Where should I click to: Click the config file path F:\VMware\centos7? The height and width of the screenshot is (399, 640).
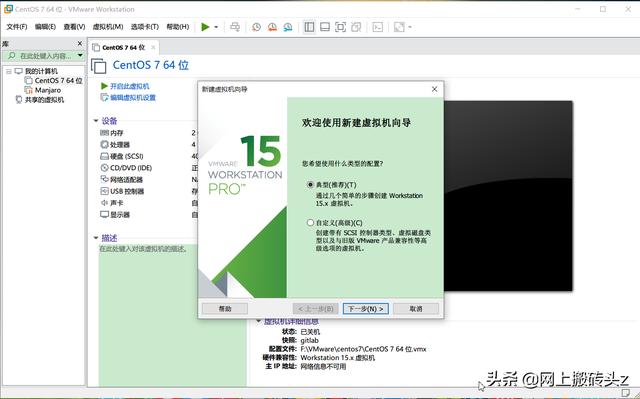pos(363,349)
